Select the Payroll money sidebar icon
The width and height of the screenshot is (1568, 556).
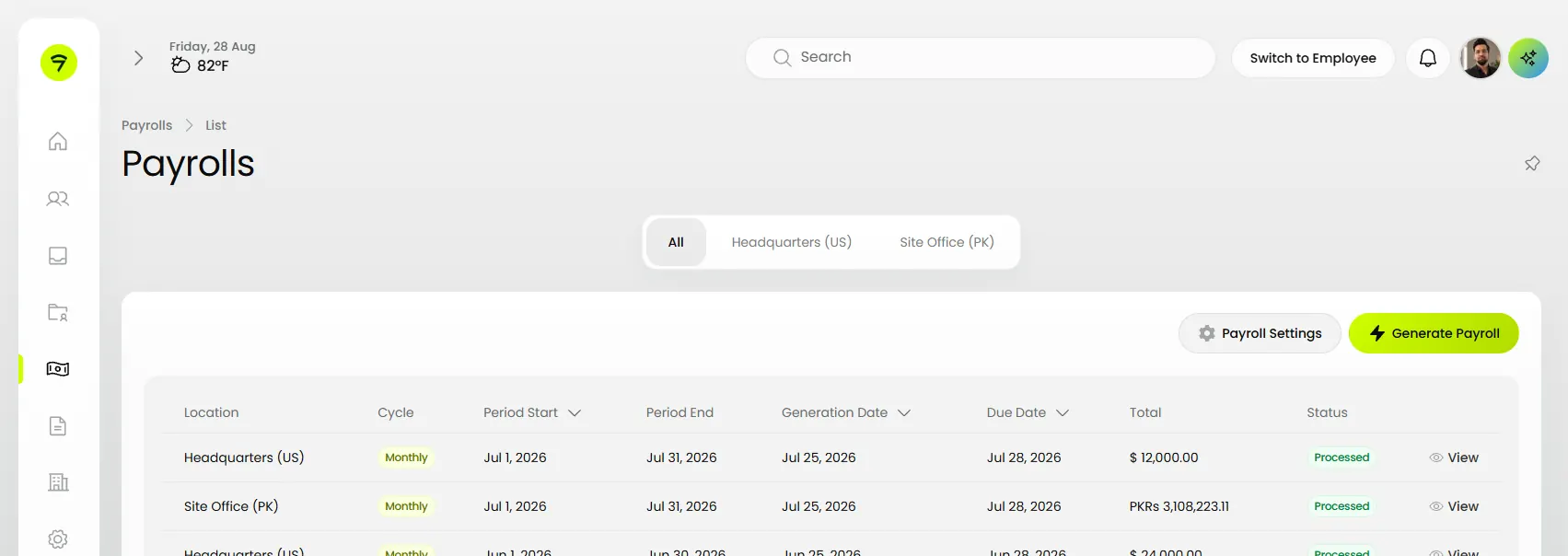58,369
